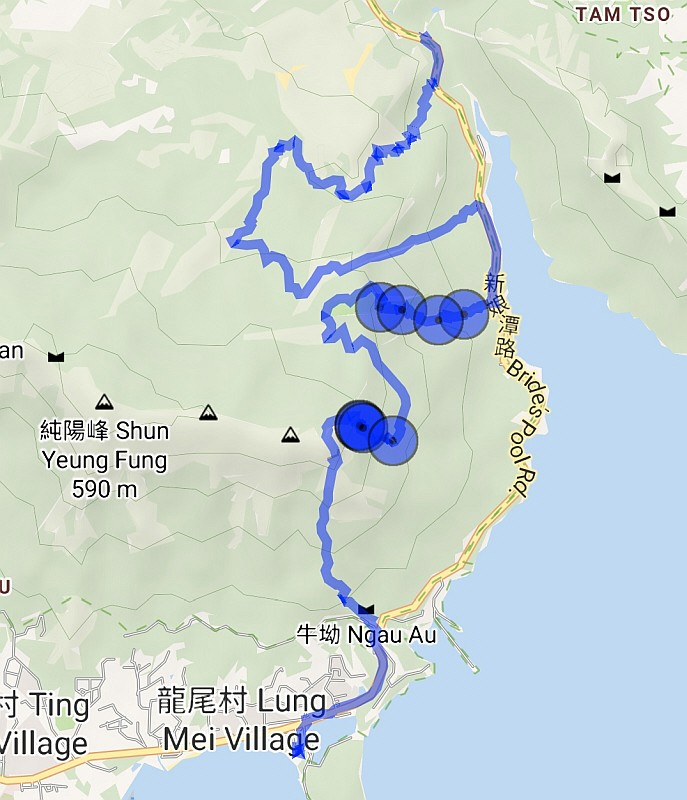Click the track's northern end arrow on the road
This screenshot has width=687, height=800.
[425, 36]
